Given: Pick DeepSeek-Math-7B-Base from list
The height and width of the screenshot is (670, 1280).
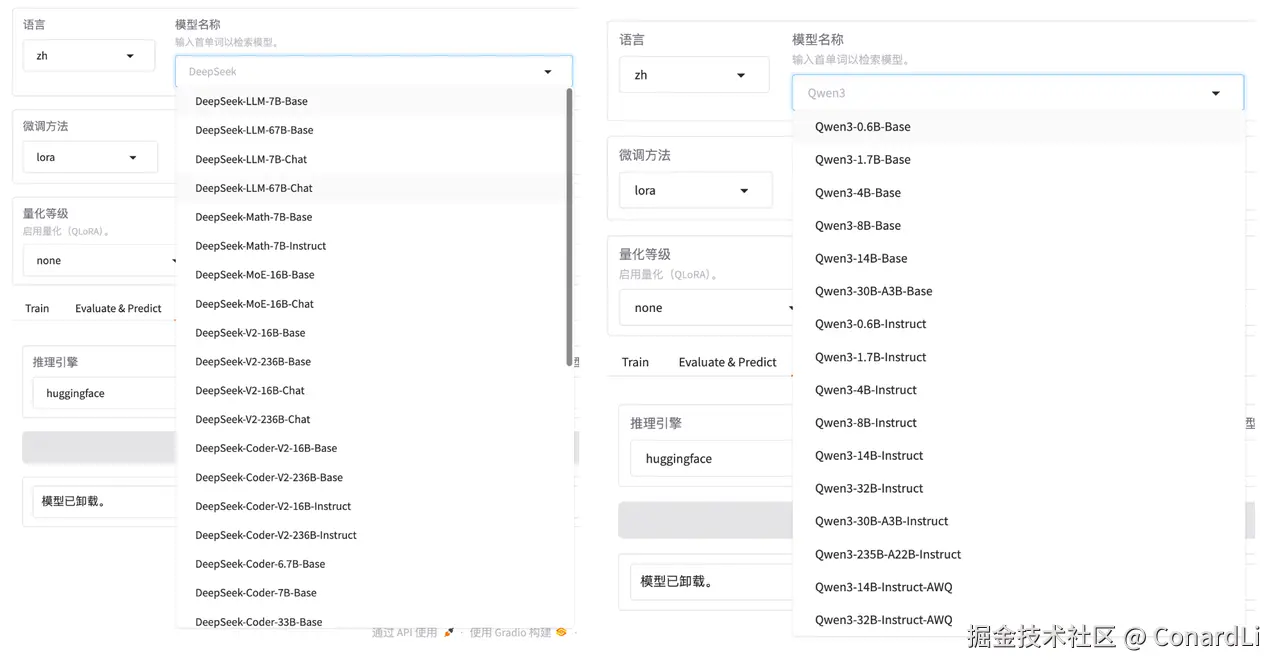Looking at the screenshot, I should click(x=371, y=217).
